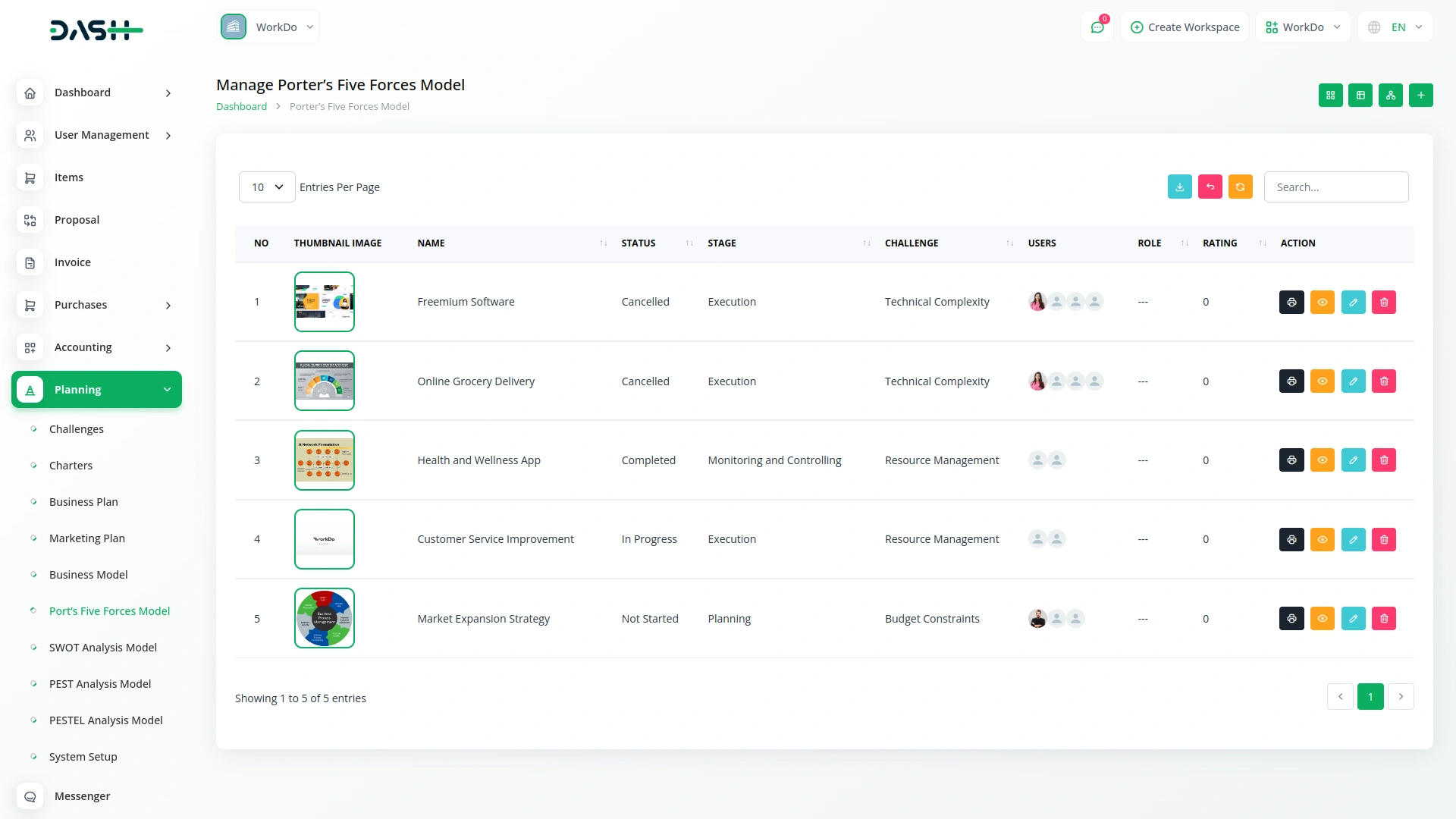Edit the Health and Wellness App entry
Screen dimensions: 1456x819
tap(1353, 460)
